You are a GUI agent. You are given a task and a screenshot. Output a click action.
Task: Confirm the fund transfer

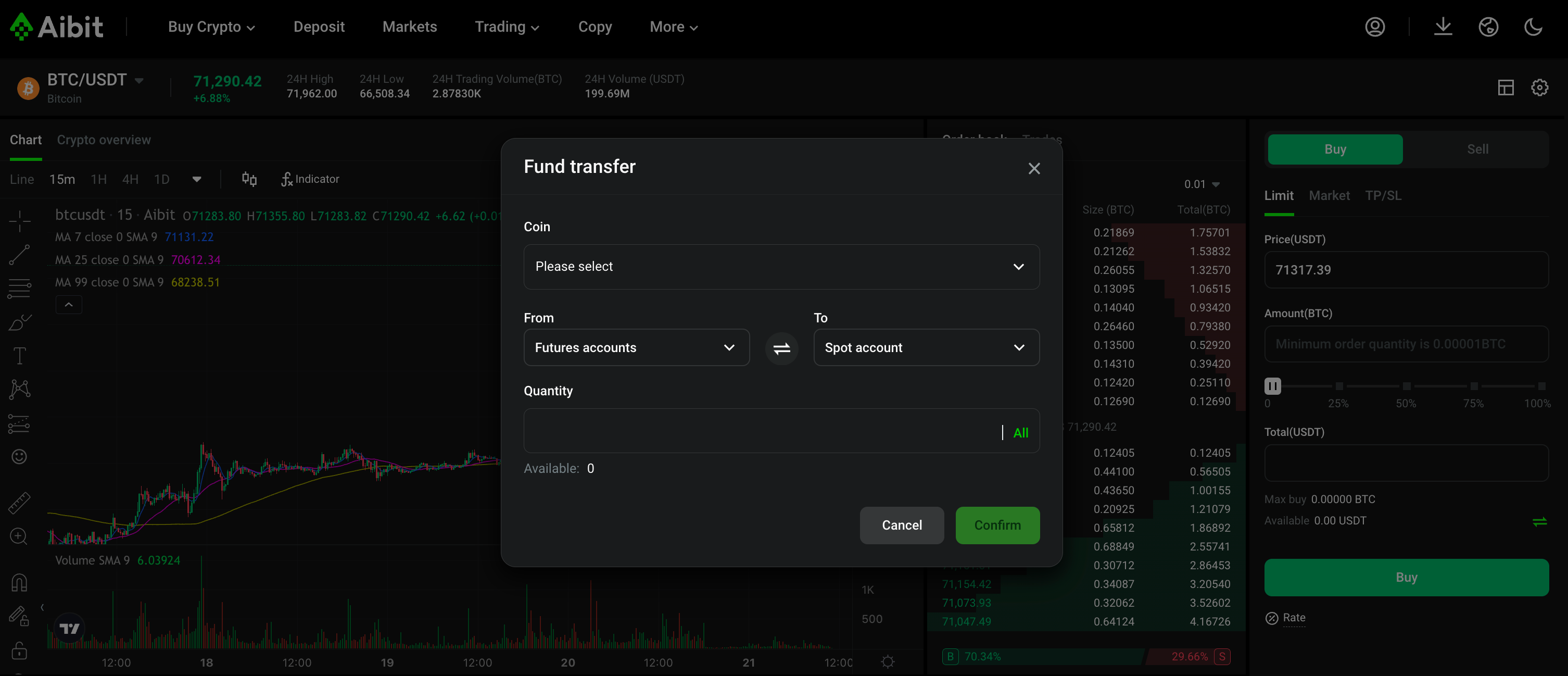point(997,525)
